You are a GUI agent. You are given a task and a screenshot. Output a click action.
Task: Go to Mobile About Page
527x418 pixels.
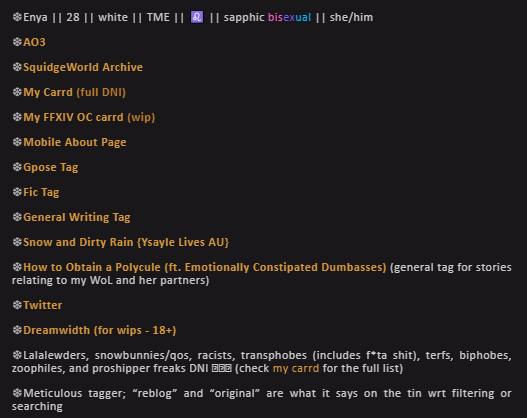pos(75,142)
